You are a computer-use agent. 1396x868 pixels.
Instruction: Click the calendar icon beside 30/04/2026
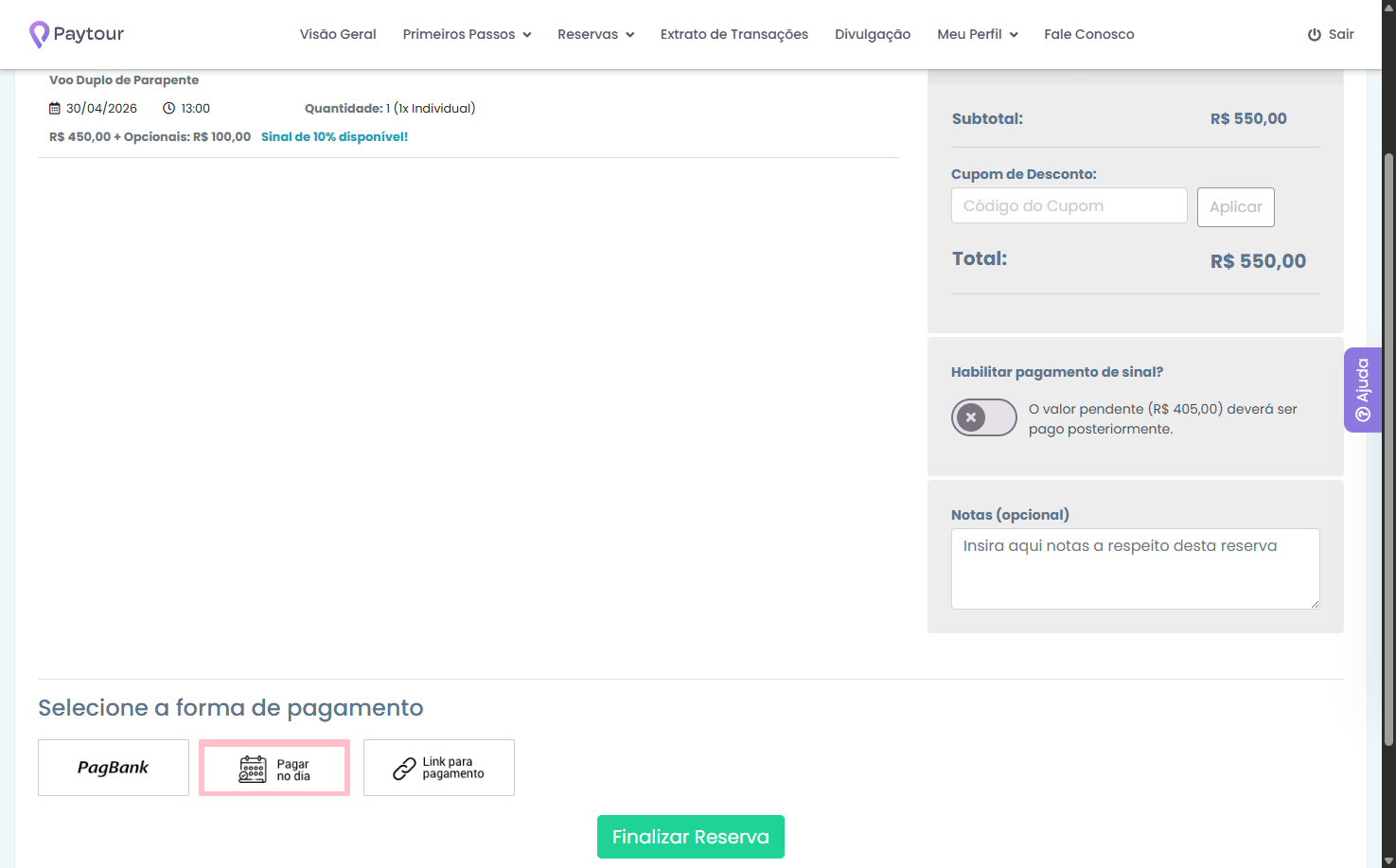55,109
